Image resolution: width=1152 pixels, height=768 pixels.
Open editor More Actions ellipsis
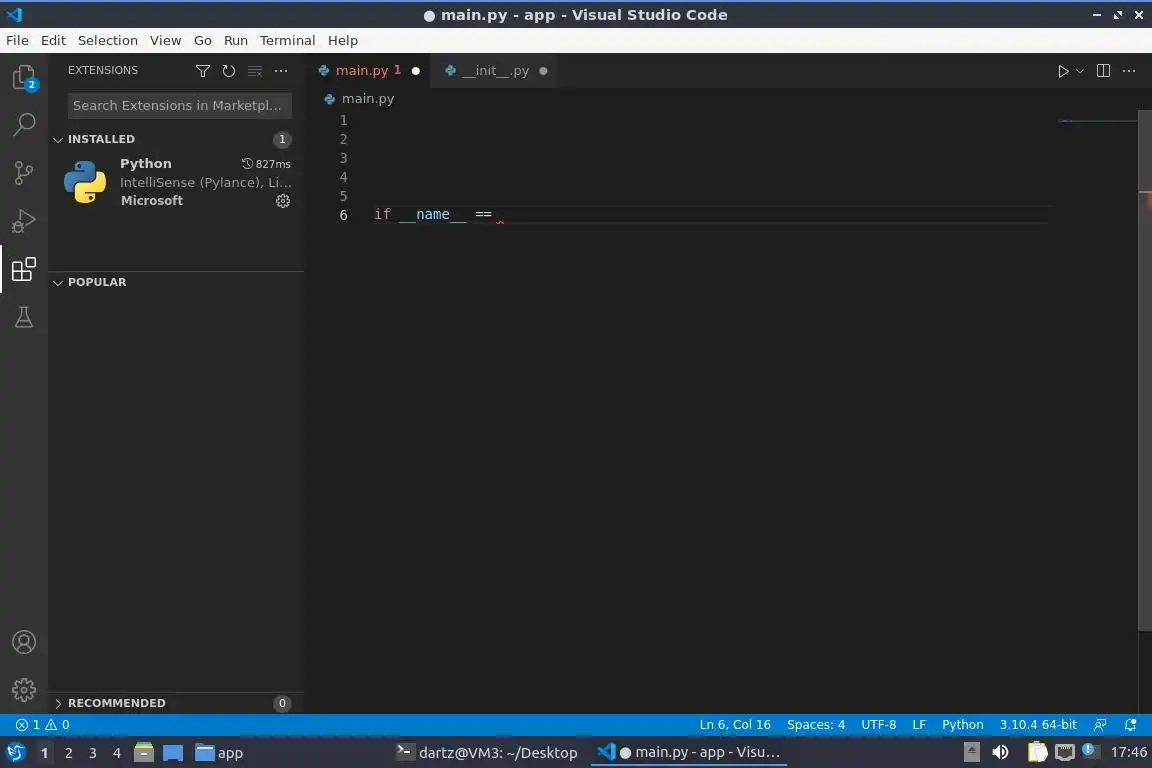pos(1129,71)
